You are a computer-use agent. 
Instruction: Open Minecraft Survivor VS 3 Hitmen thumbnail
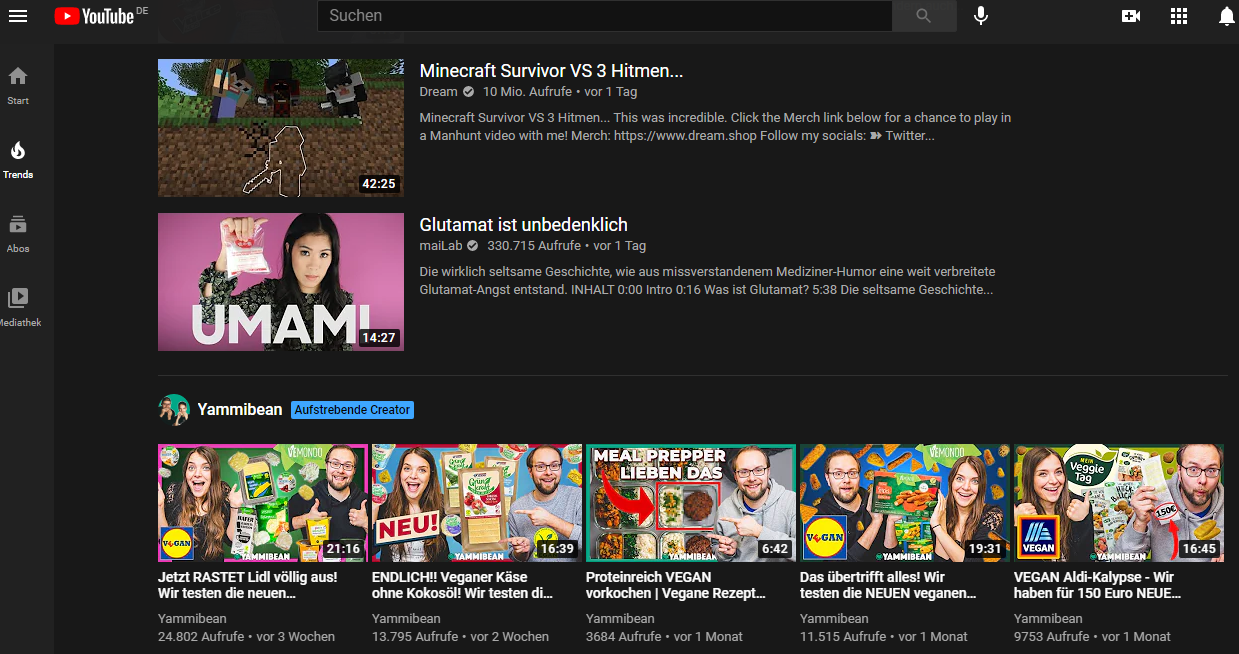coord(280,128)
